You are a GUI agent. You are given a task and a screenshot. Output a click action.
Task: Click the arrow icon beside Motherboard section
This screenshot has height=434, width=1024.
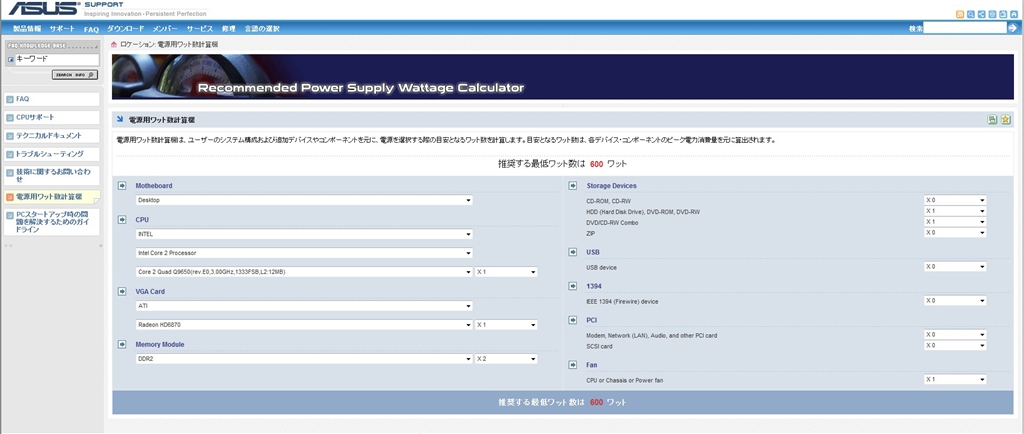tap(122, 186)
